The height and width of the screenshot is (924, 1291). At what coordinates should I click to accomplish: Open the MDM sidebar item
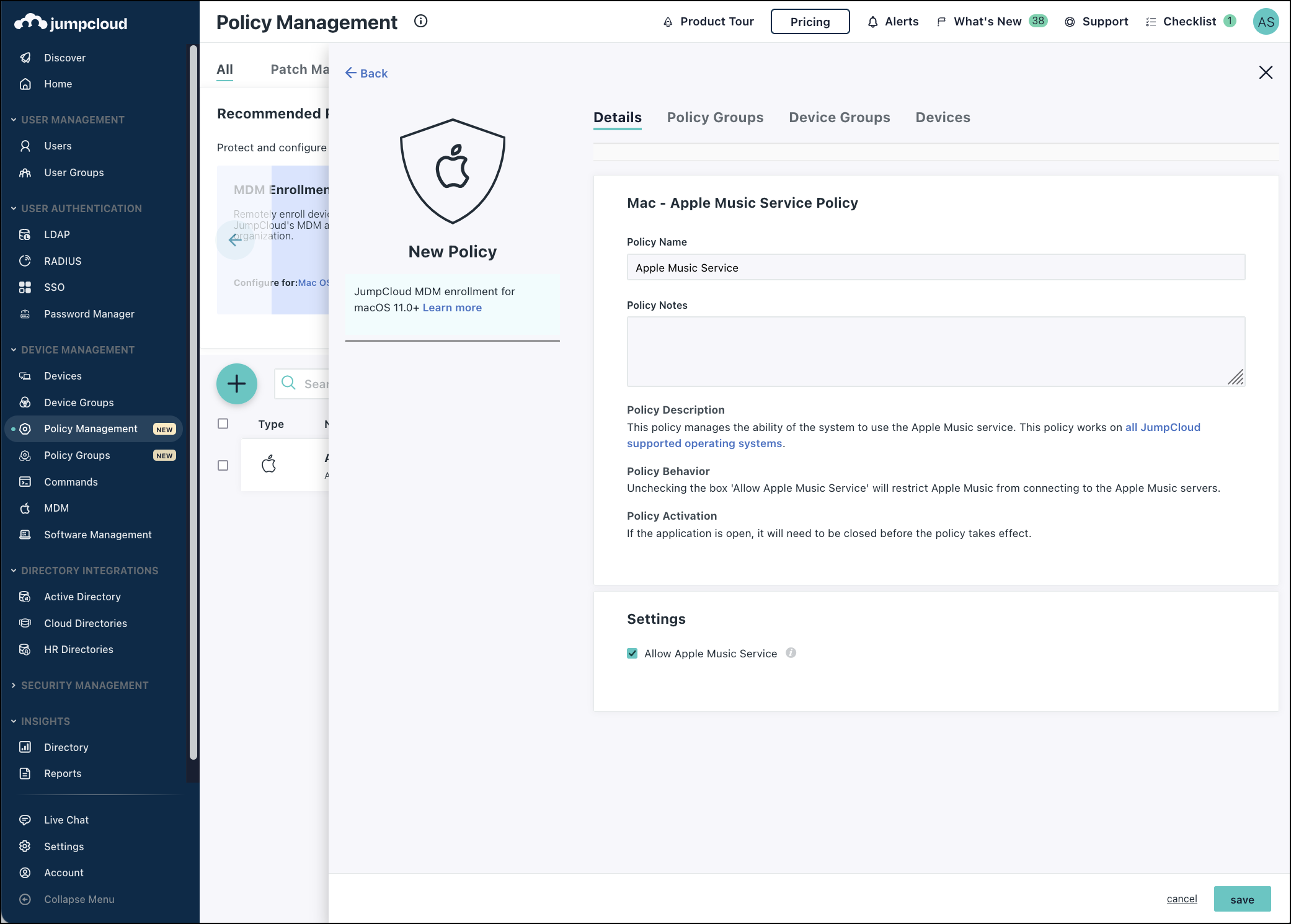[x=56, y=508]
